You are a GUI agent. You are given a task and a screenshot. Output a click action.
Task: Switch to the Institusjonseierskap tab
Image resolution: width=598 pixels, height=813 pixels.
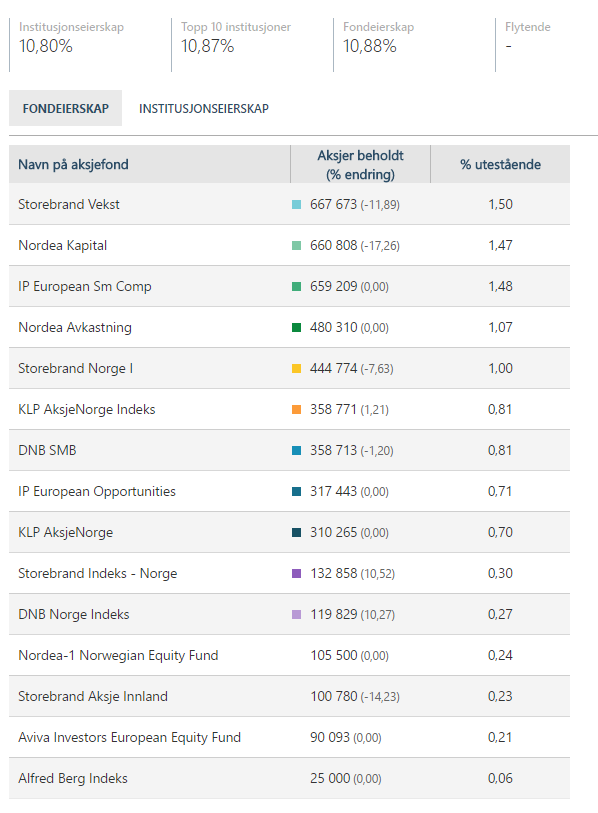(x=203, y=108)
